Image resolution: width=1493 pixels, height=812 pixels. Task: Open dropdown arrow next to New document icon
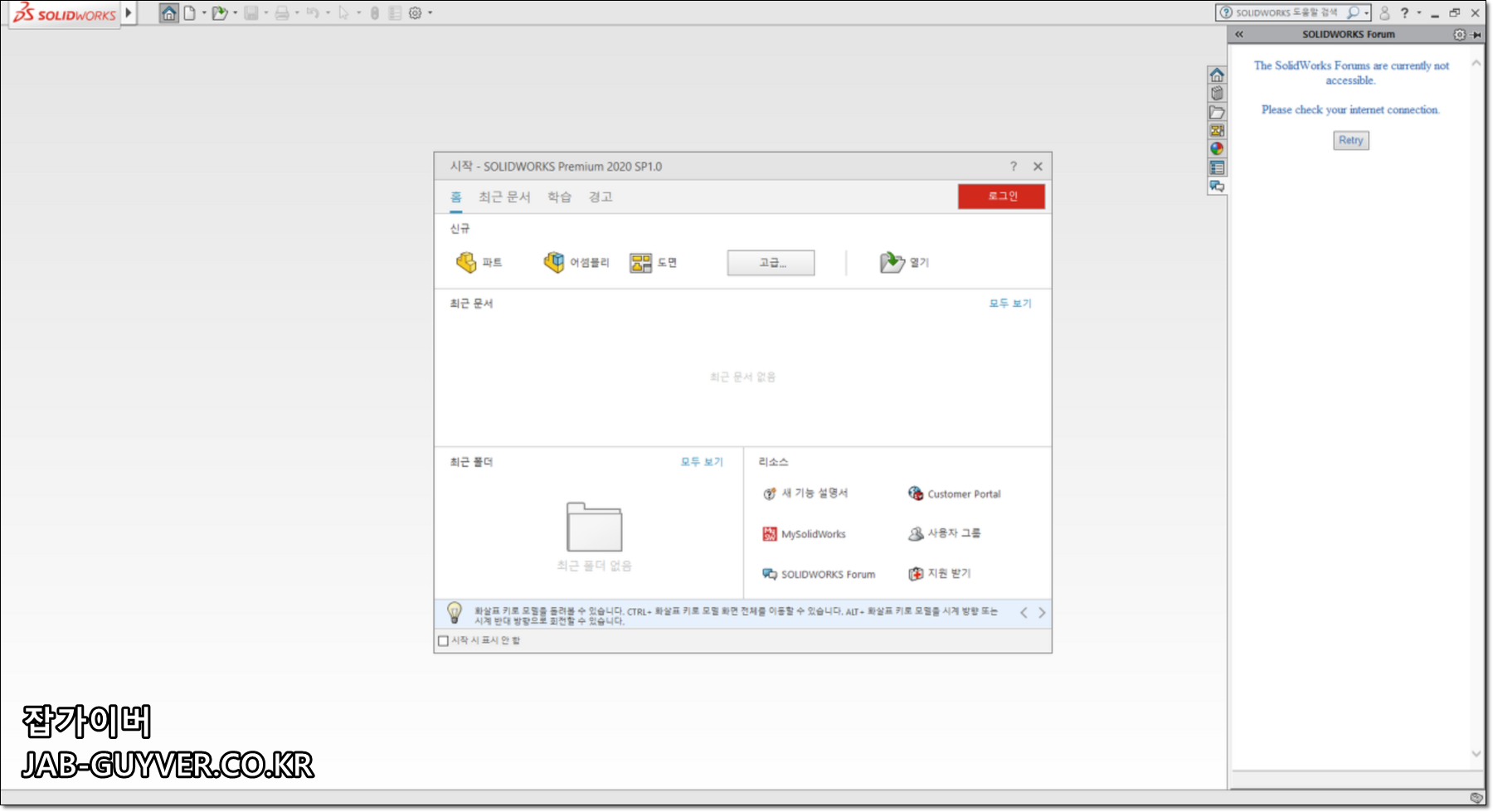click(x=204, y=13)
